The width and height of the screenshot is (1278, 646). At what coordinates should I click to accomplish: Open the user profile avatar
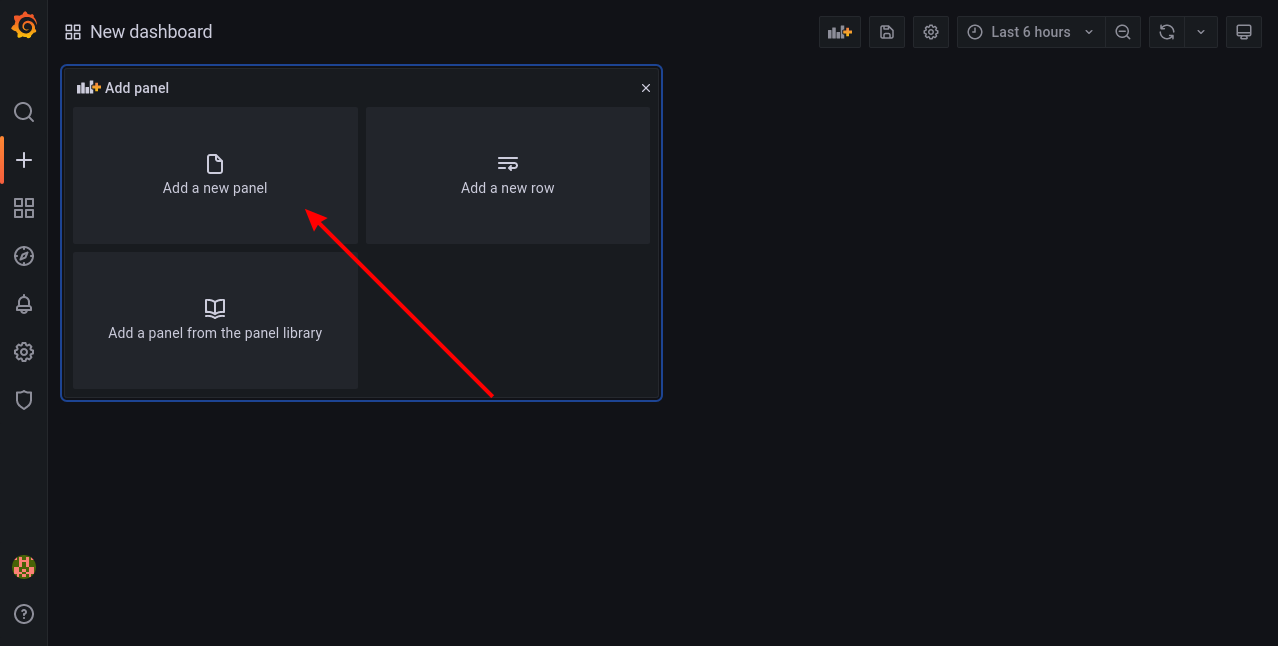24,567
